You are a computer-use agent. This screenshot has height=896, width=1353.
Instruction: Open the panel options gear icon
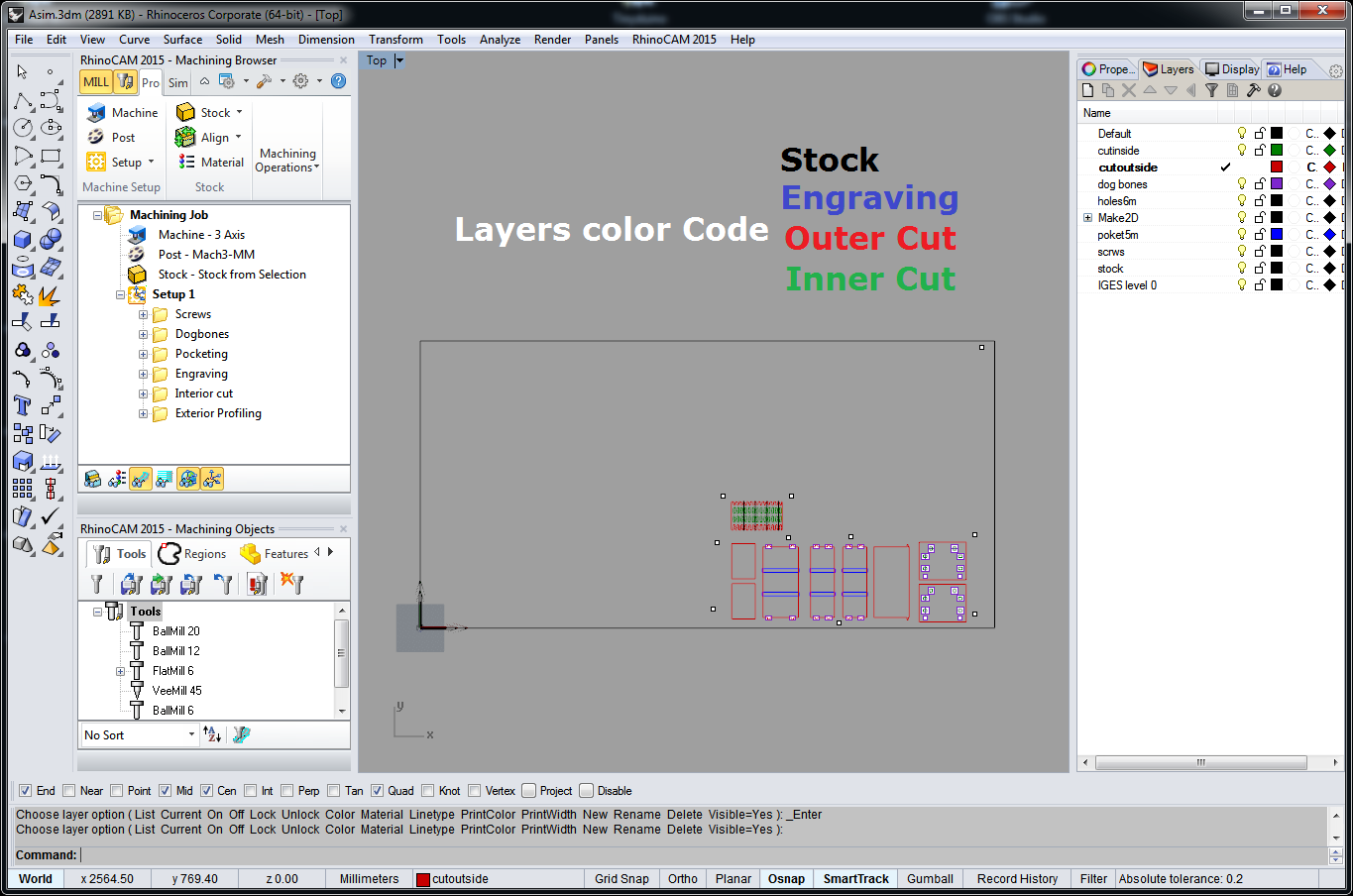pyautogui.click(x=1335, y=71)
